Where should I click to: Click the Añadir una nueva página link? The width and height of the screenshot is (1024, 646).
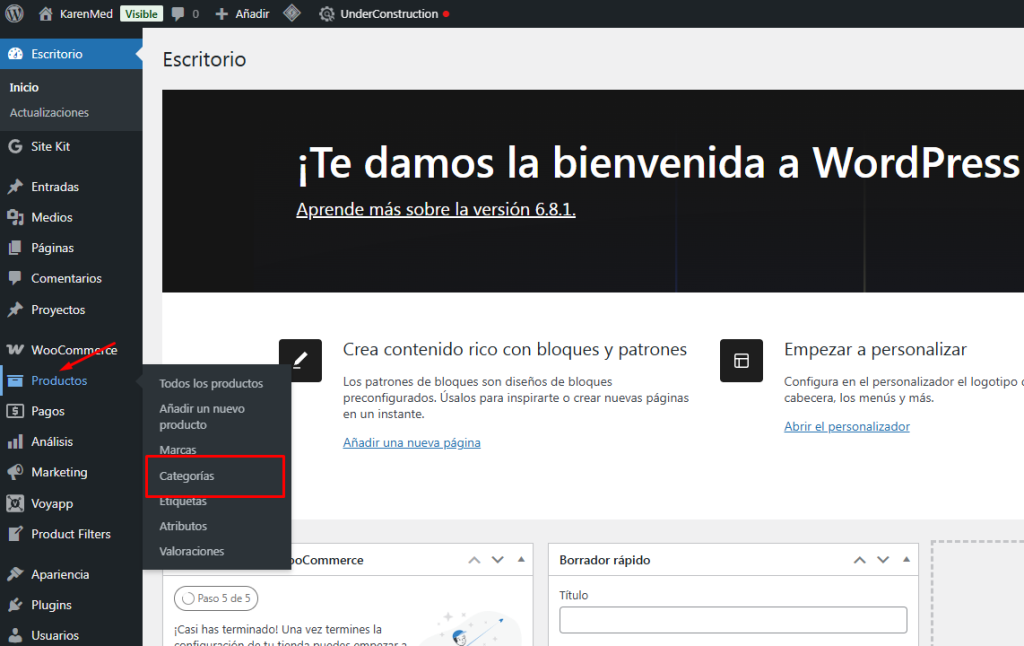(411, 442)
